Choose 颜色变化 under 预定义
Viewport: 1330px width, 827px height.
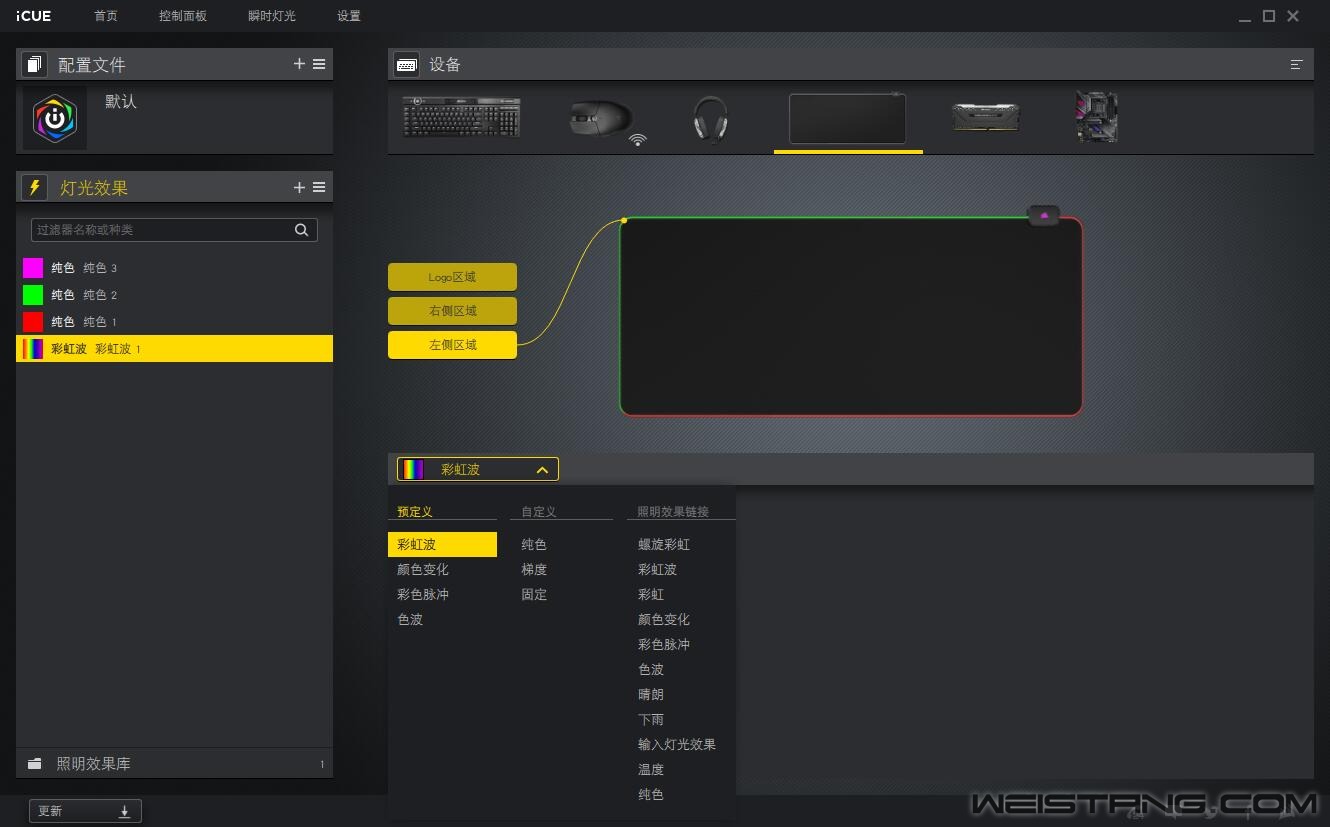[423, 570]
